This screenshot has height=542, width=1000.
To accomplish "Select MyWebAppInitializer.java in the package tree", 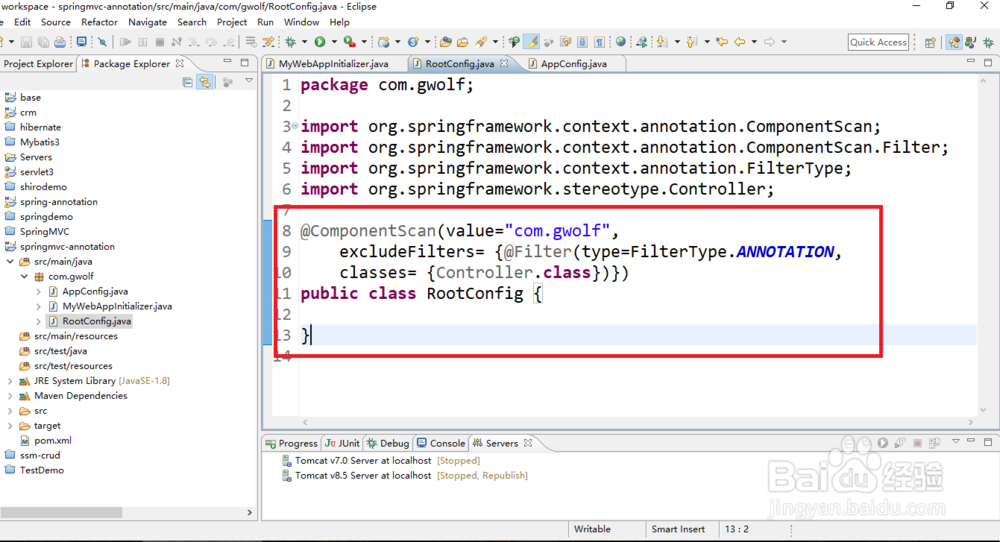I will point(111,306).
